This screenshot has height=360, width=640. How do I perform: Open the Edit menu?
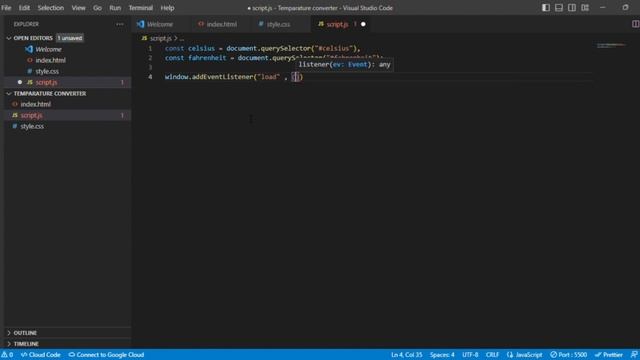pyautogui.click(x=24, y=8)
